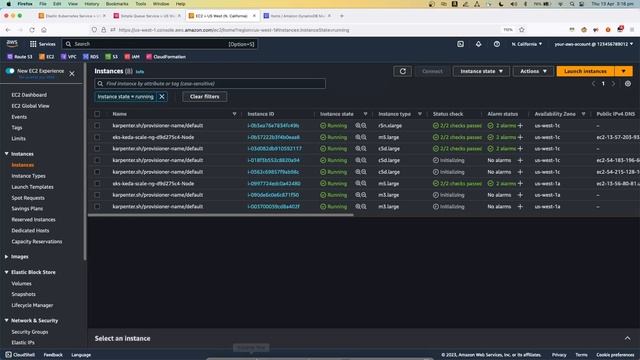Image resolution: width=640 pixels, height=360 pixels.
Task: Open Firefox Tools menu
Action: 141,4
